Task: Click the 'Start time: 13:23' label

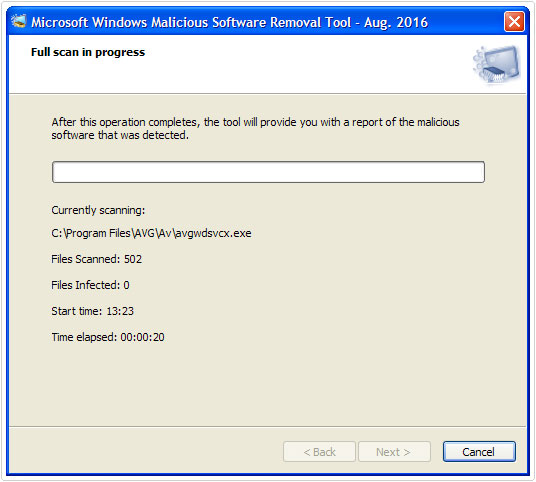Action: coord(93,311)
